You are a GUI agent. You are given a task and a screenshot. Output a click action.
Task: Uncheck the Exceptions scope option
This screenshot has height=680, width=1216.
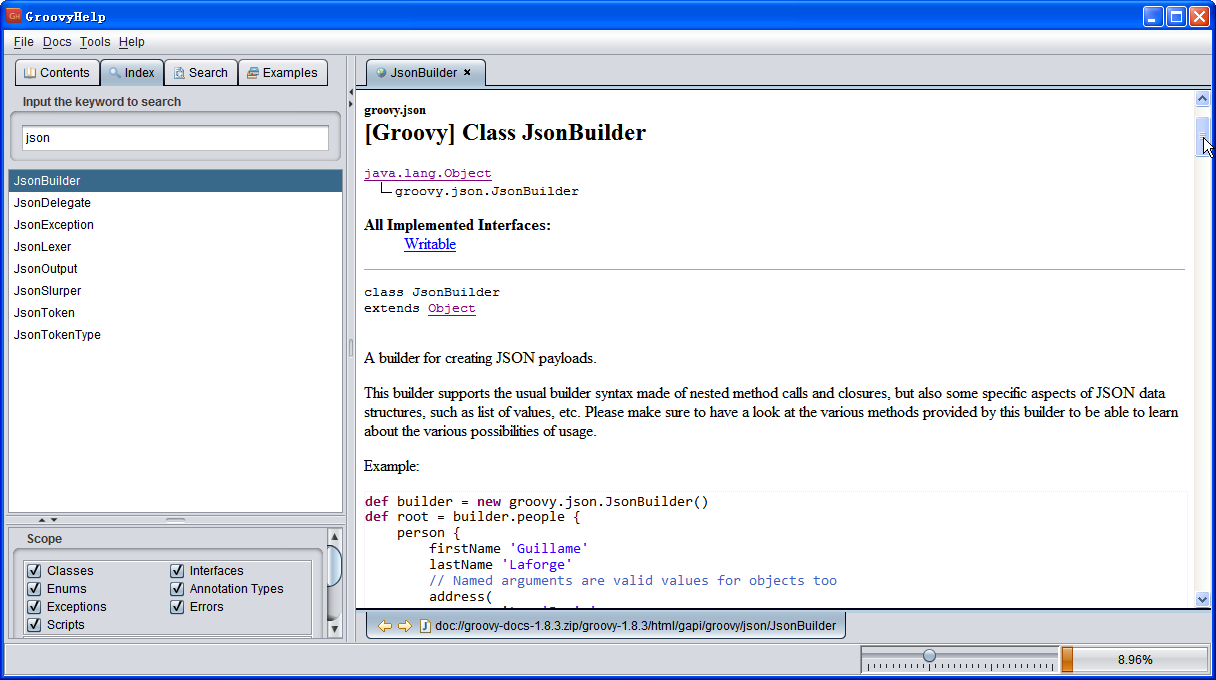click(x=34, y=607)
